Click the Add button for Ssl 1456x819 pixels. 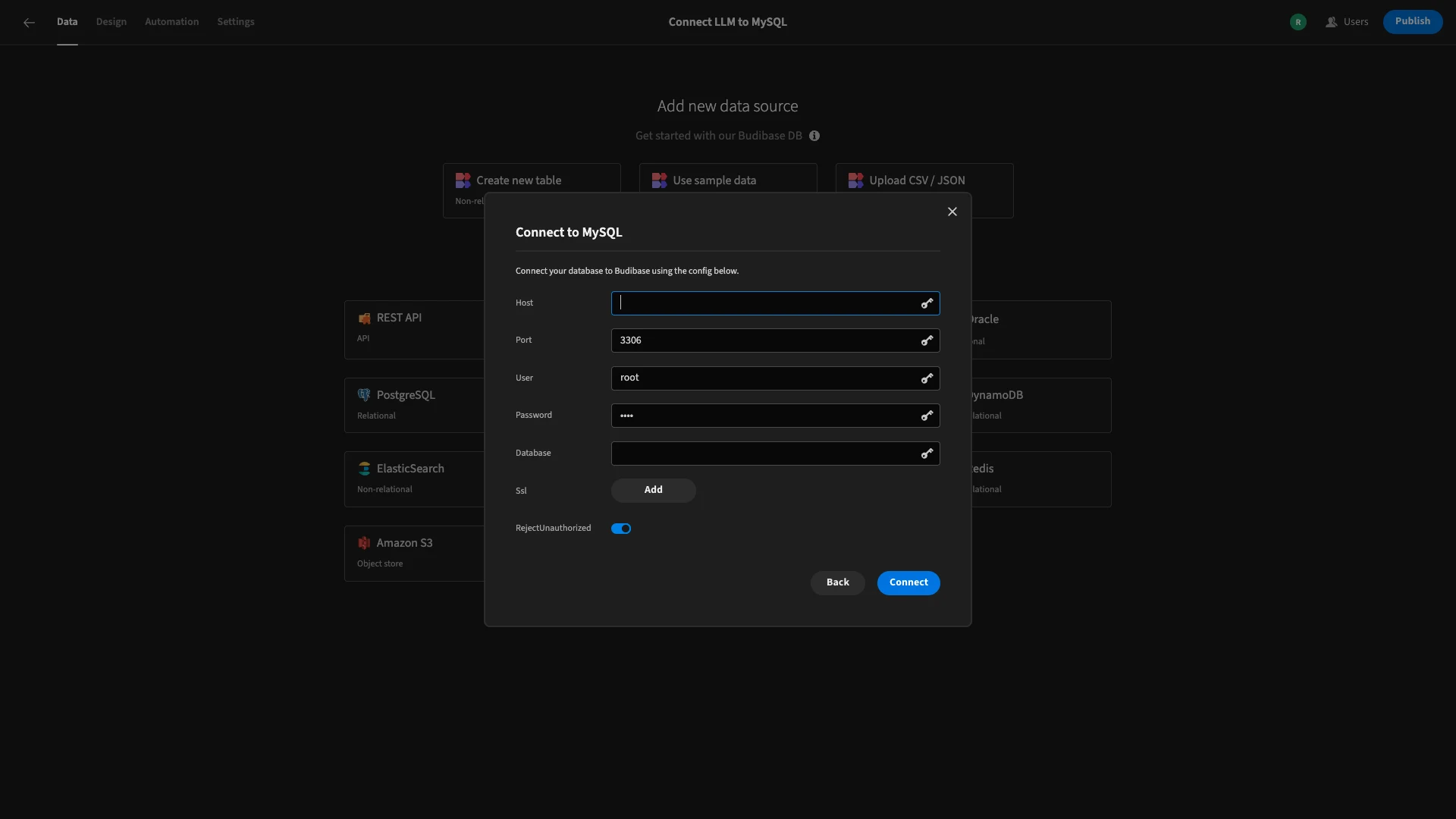point(653,490)
